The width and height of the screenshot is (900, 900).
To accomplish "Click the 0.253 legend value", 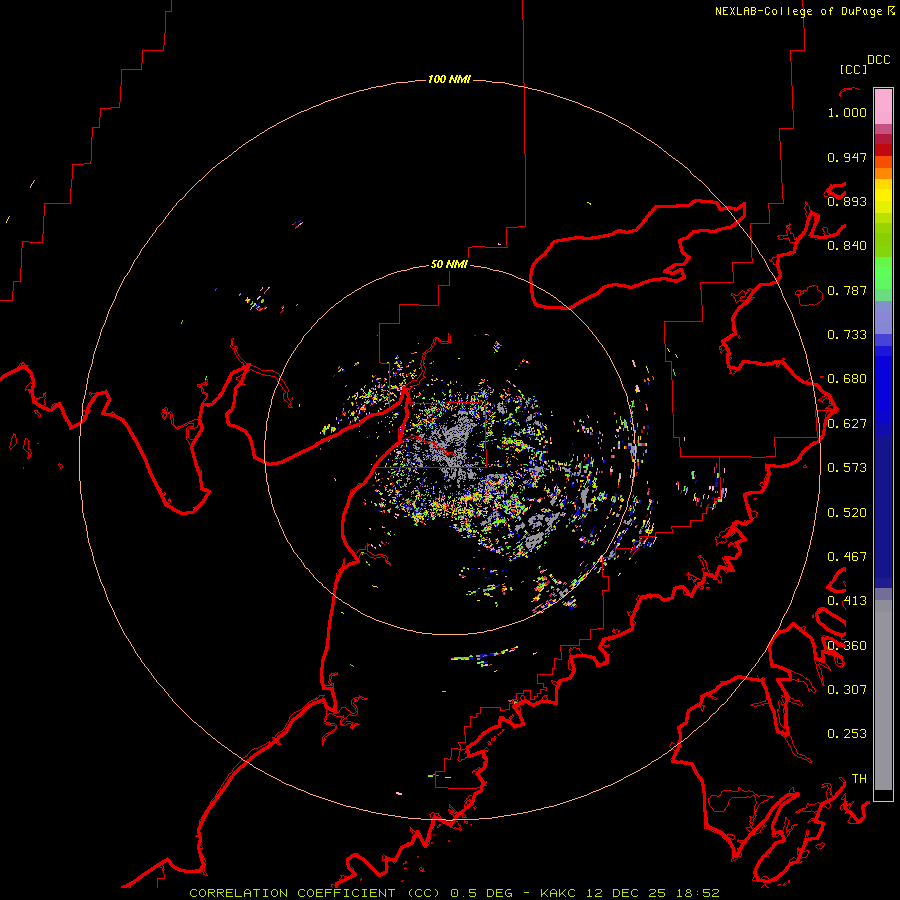I will (x=847, y=734).
